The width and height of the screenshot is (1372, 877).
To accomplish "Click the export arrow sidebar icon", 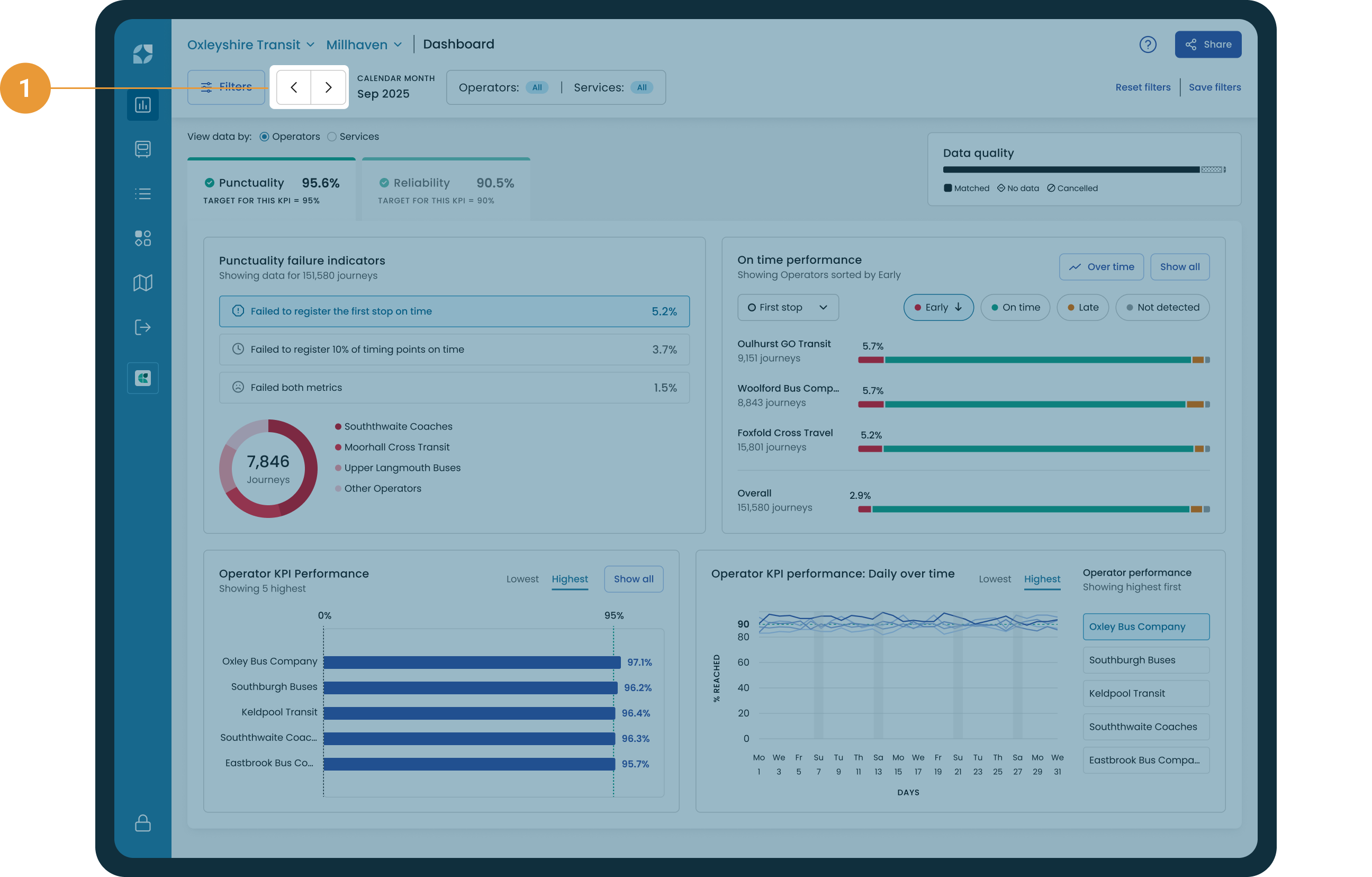I will coord(142,327).
